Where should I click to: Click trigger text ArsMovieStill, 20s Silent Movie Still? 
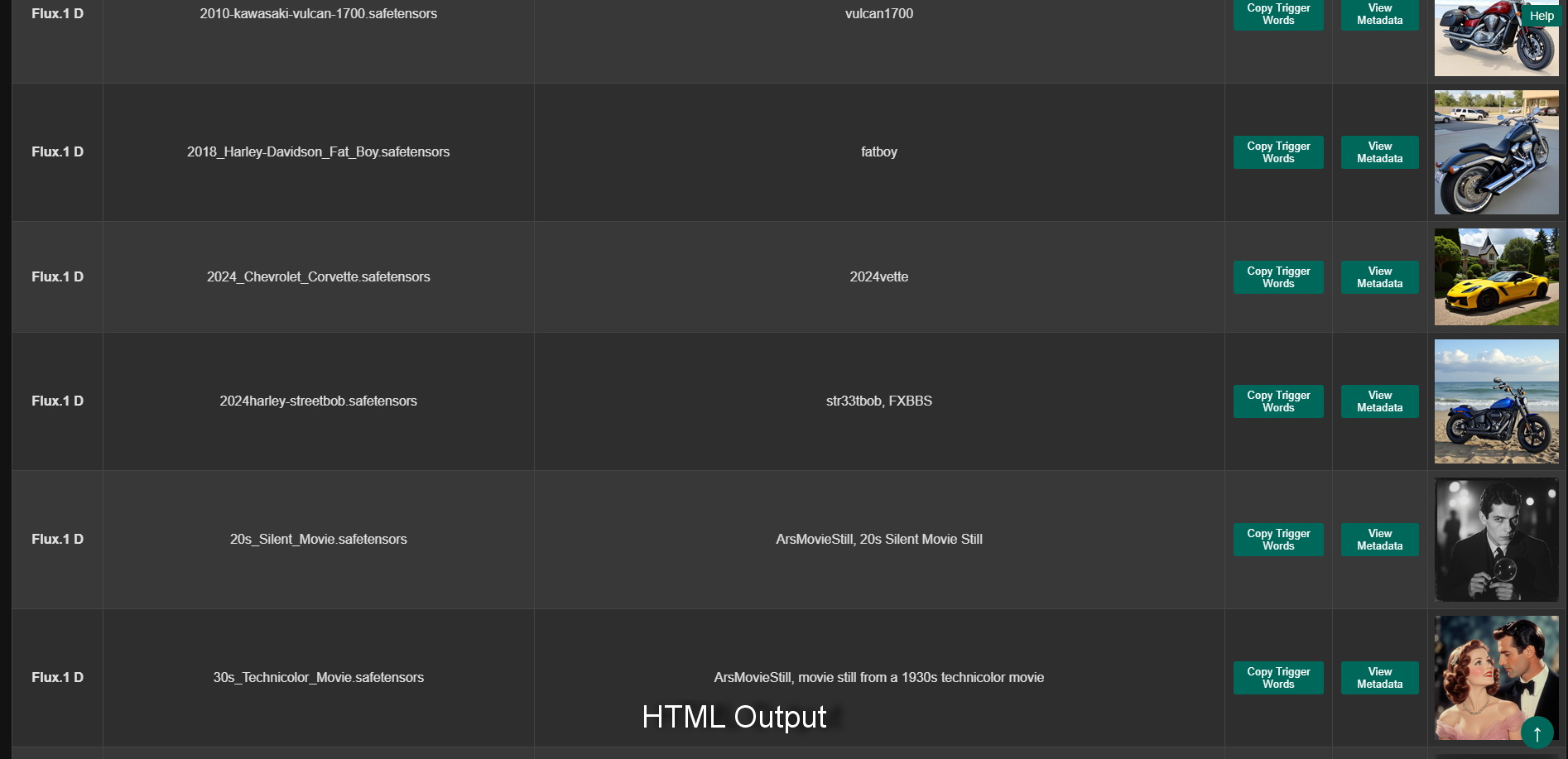[x=879, y=539]
